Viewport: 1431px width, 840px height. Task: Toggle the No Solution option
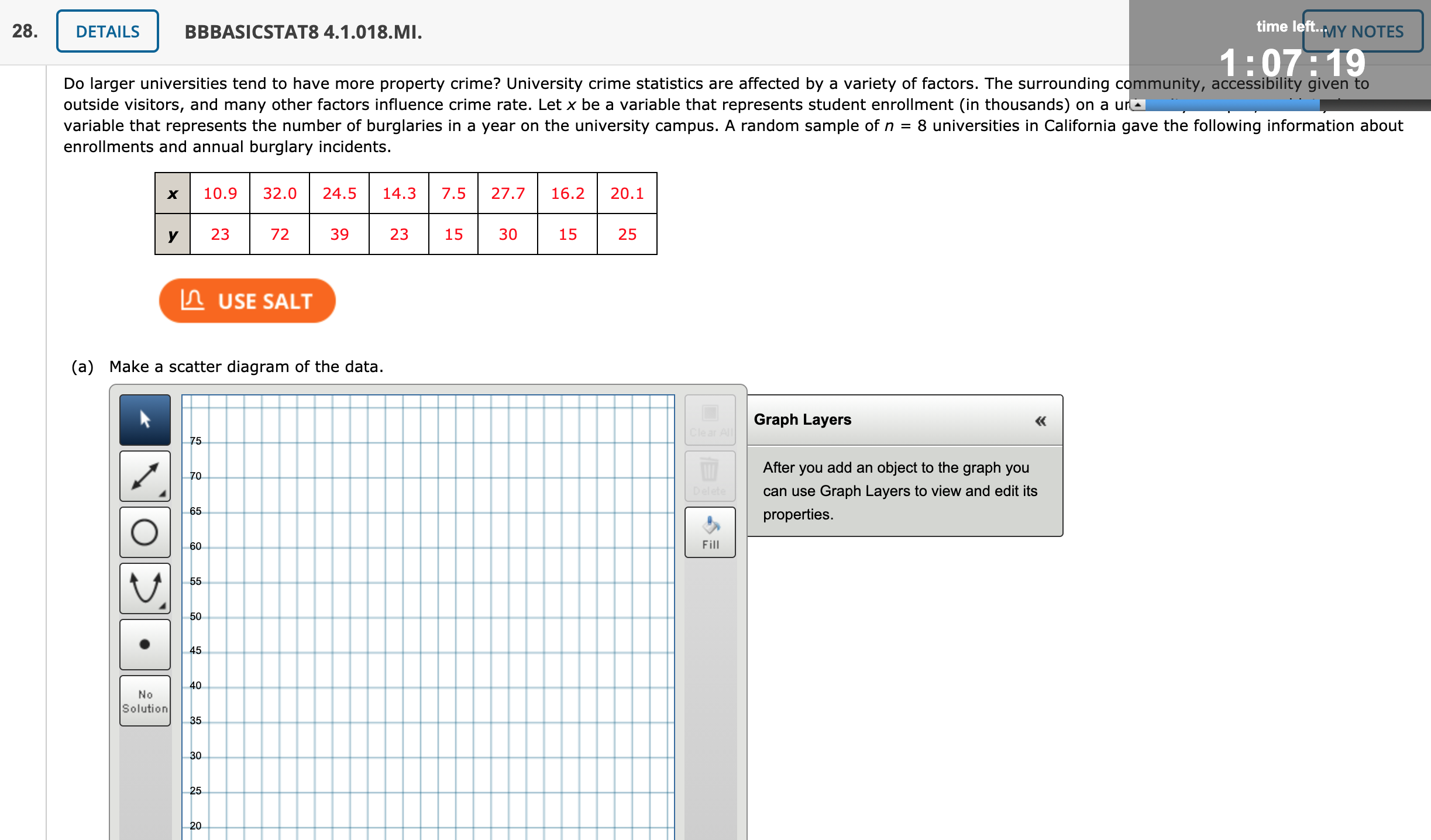click(x=145, y=700)
